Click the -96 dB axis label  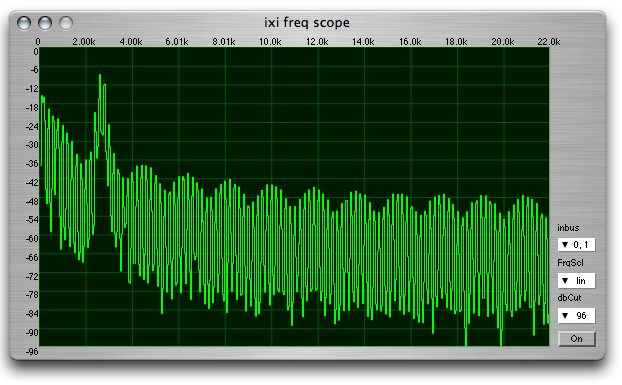pyautogui.click(x=32, y=351)
